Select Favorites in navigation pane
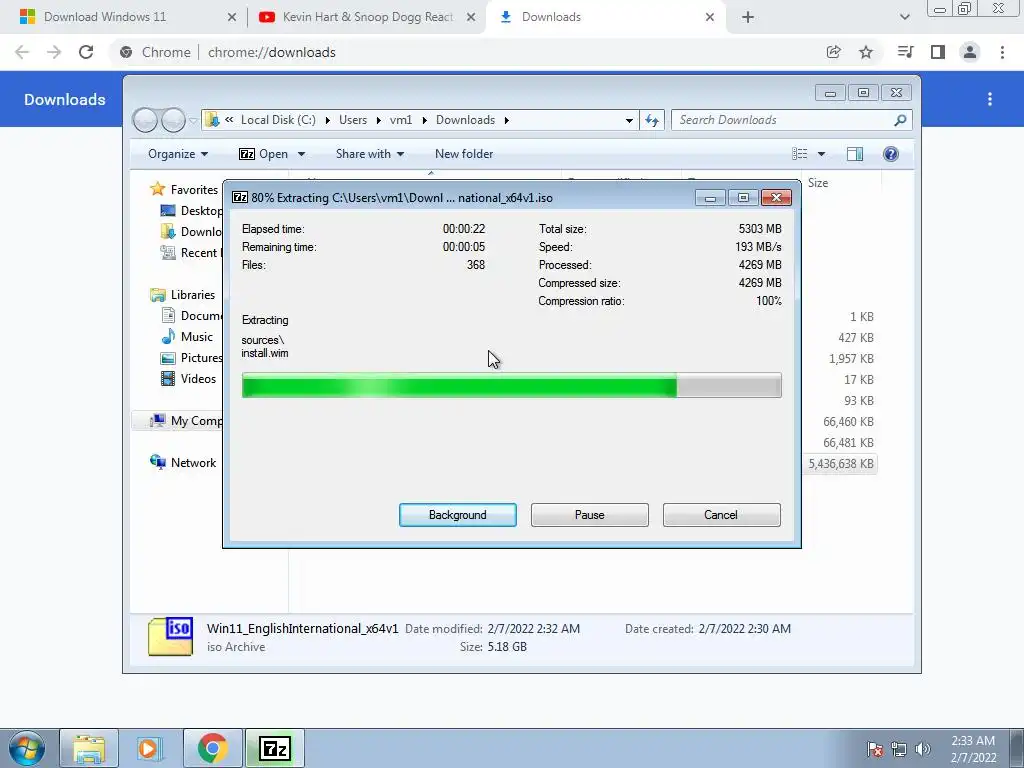This screenshot has height=768, width=1024. [x=184, y=189]
